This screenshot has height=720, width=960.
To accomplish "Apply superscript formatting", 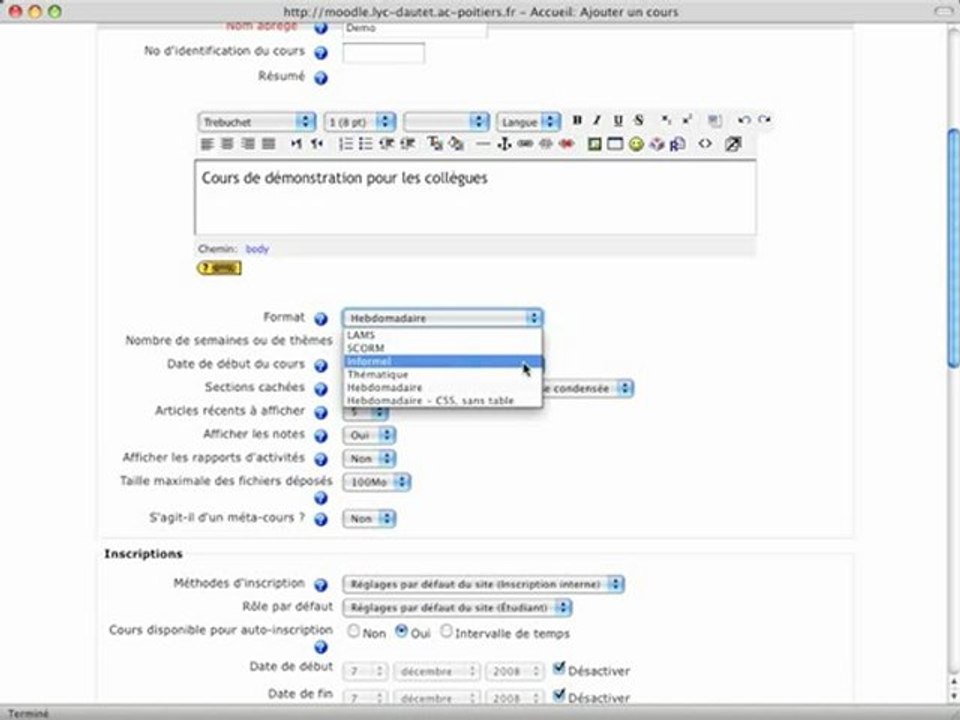I will point(687,120).
